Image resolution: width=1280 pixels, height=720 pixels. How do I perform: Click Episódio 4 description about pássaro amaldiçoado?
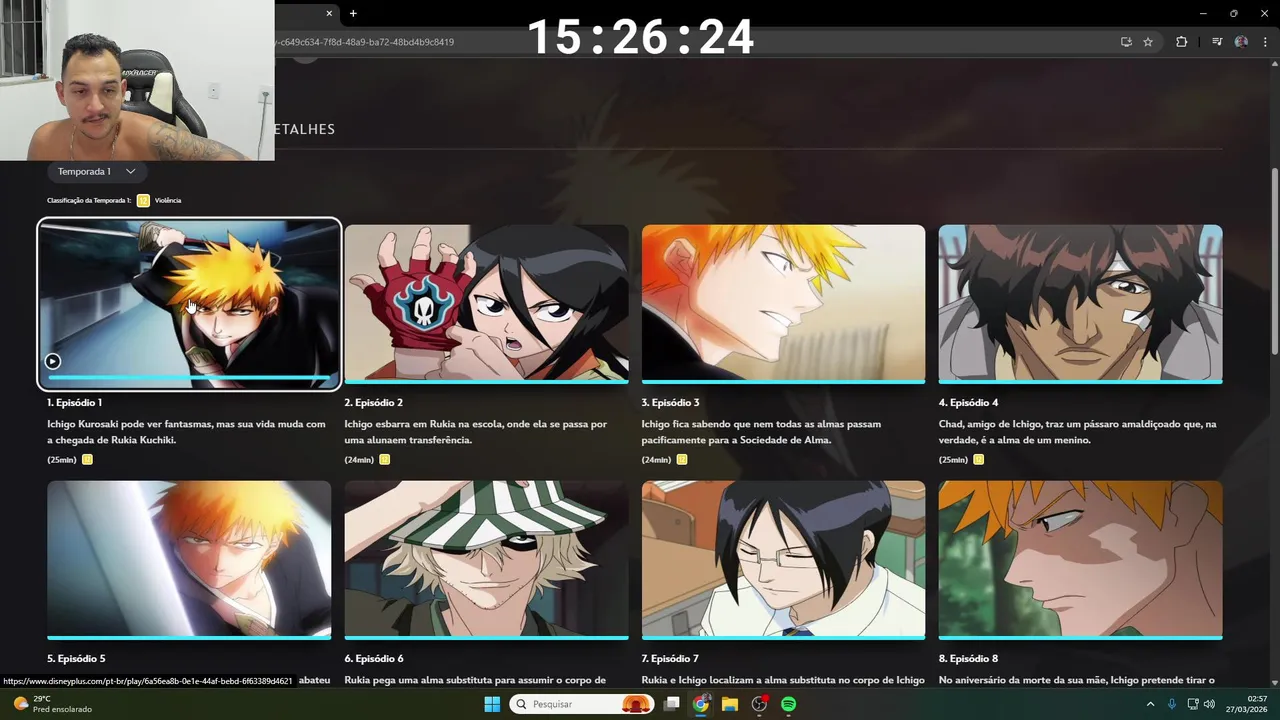[x=1077, y=432]
